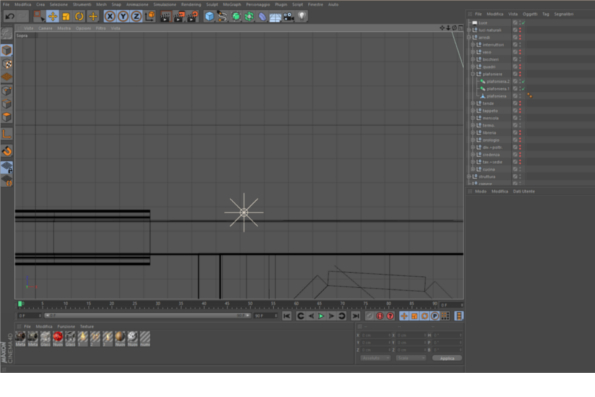The image size is (595, 397).
Task: Open Material Manager Texture menu
Action: pyautogui.click(x=87, y=326)
